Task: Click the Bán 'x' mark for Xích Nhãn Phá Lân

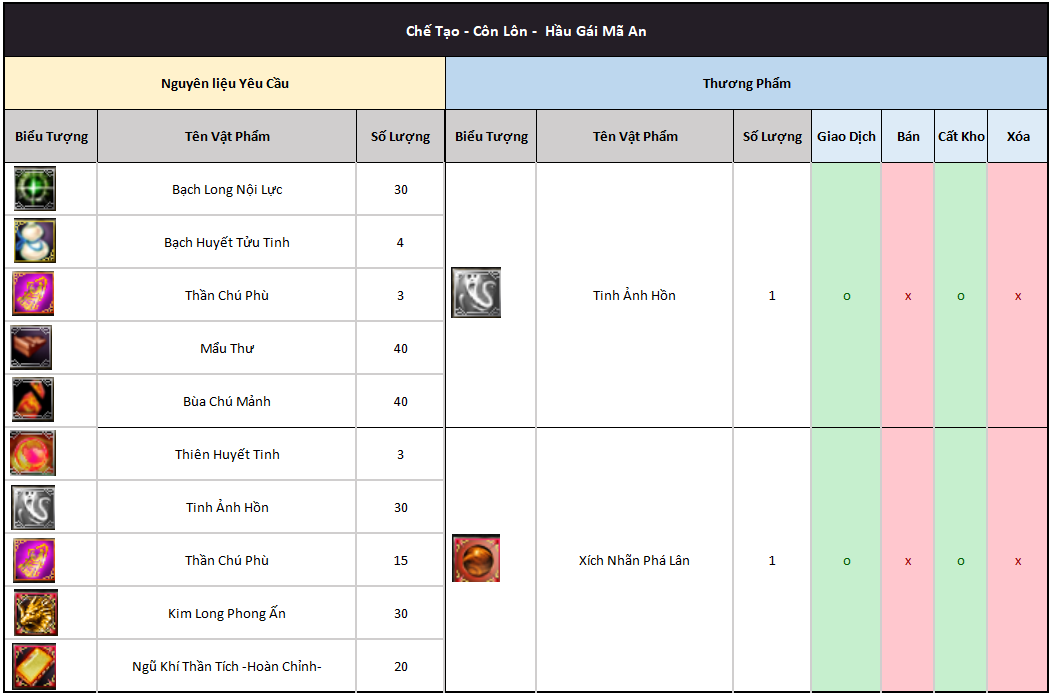Action: coord(908,561)
